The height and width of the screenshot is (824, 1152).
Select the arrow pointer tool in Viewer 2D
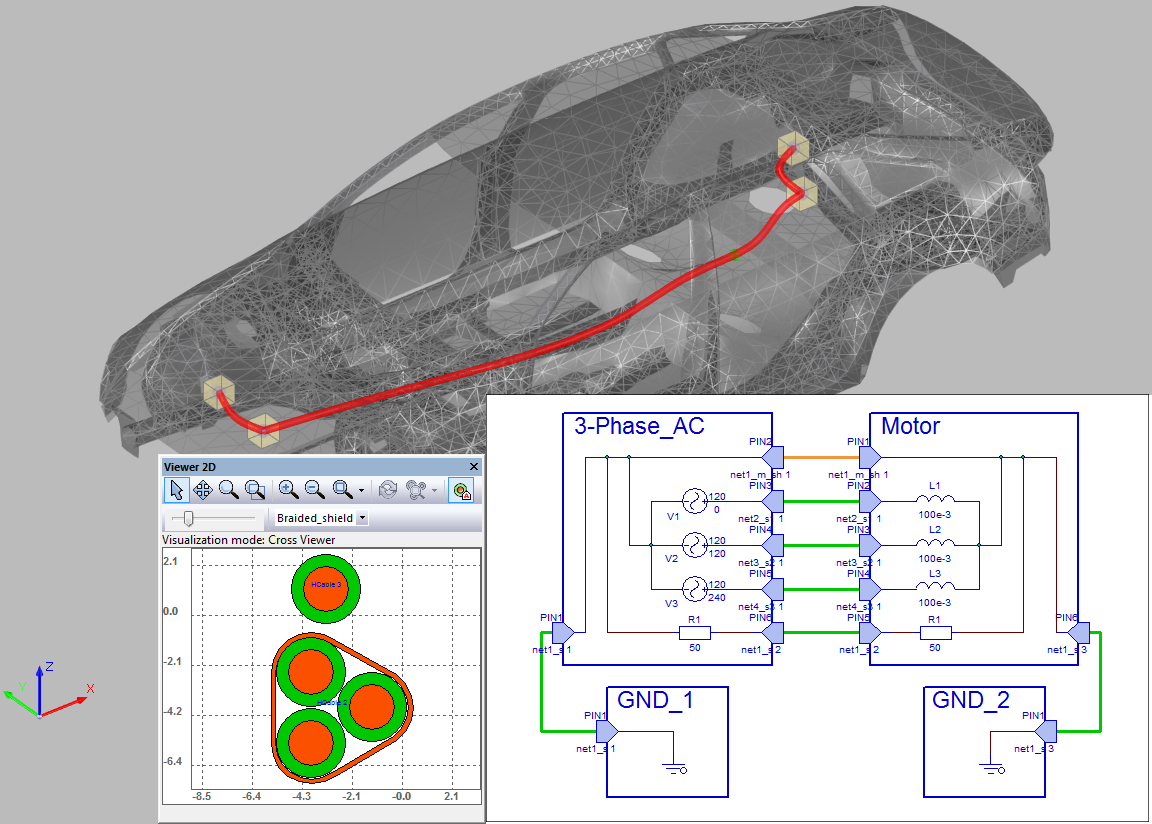pos(177,490)
